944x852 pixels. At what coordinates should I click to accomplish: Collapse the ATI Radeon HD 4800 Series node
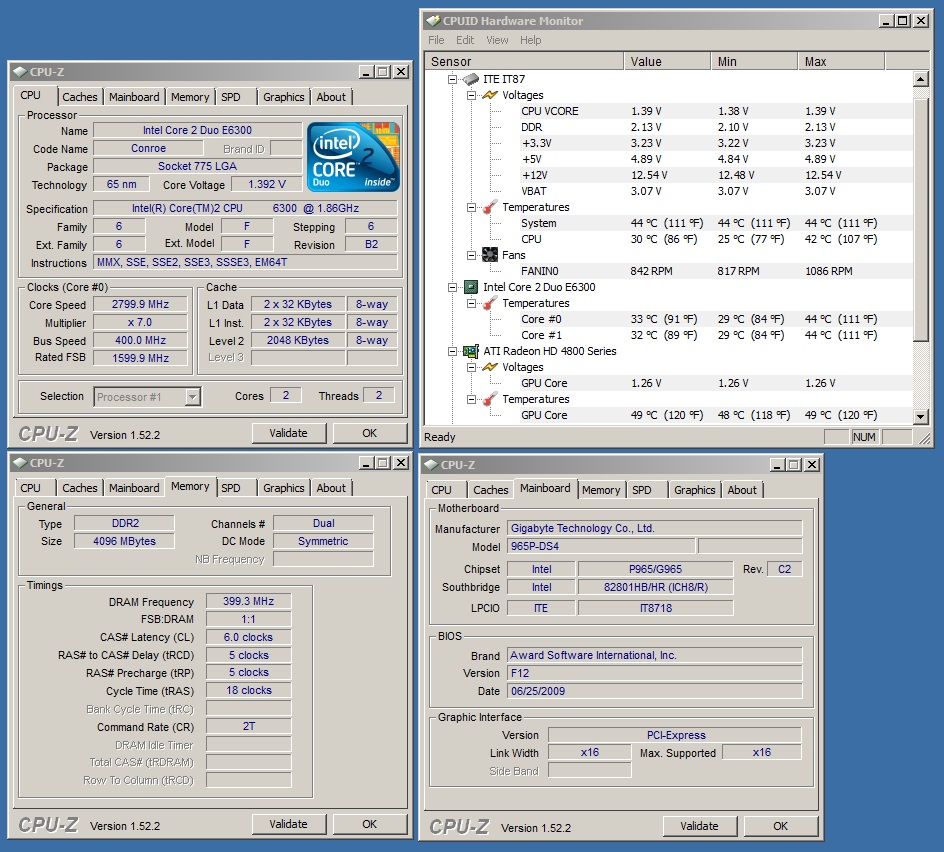(452, 351)
